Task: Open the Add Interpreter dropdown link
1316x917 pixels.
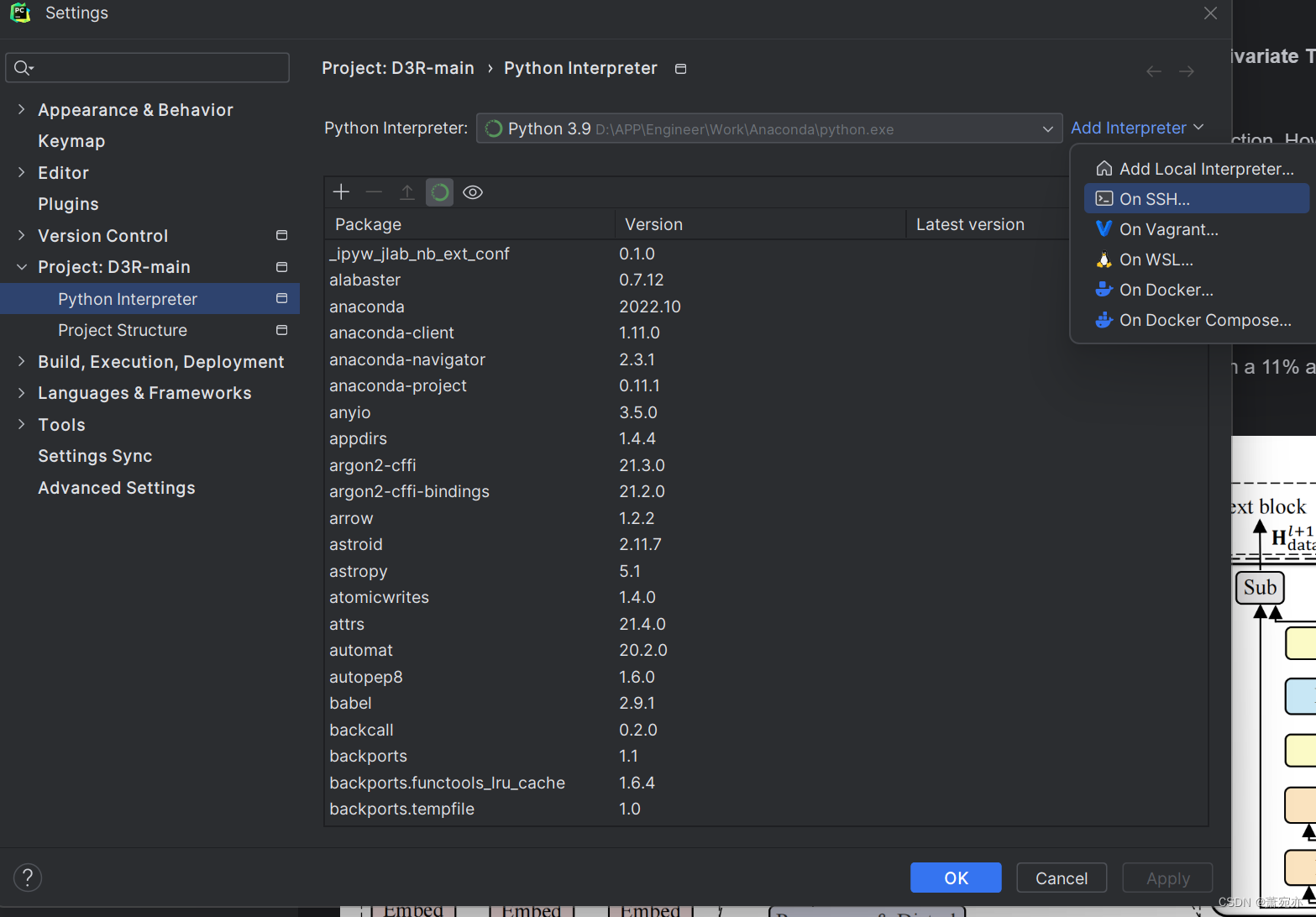Action: tap(1137, 128)
